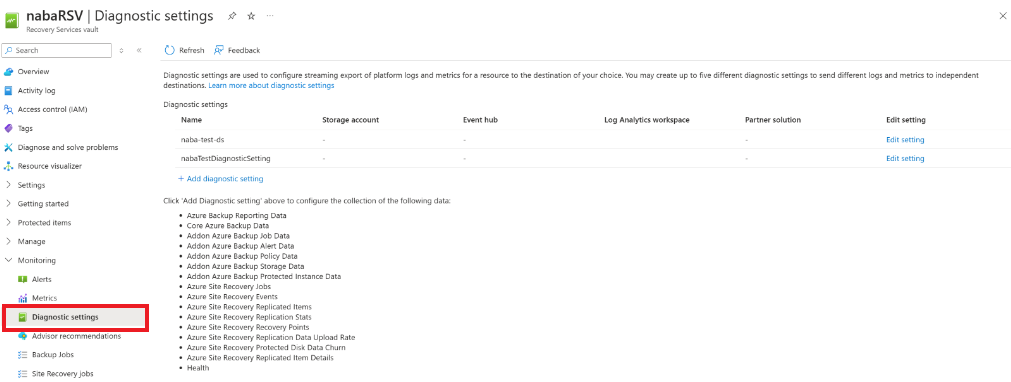Open Access control (IAM)
This screenshot has width=1011, height=382.
tap(52, 110)
